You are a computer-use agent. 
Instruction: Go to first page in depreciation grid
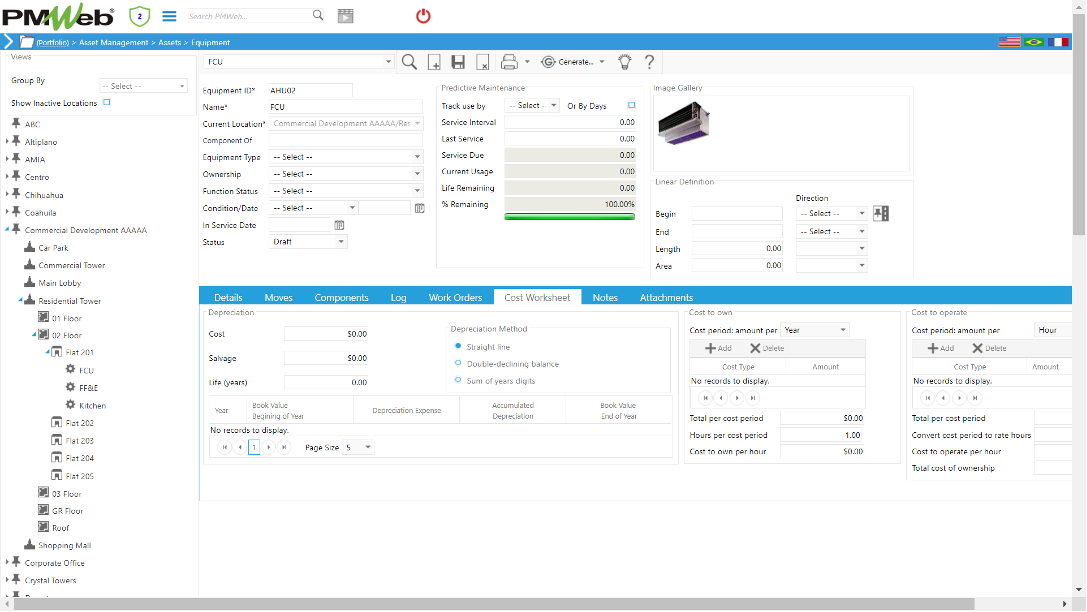pos(225,448)
